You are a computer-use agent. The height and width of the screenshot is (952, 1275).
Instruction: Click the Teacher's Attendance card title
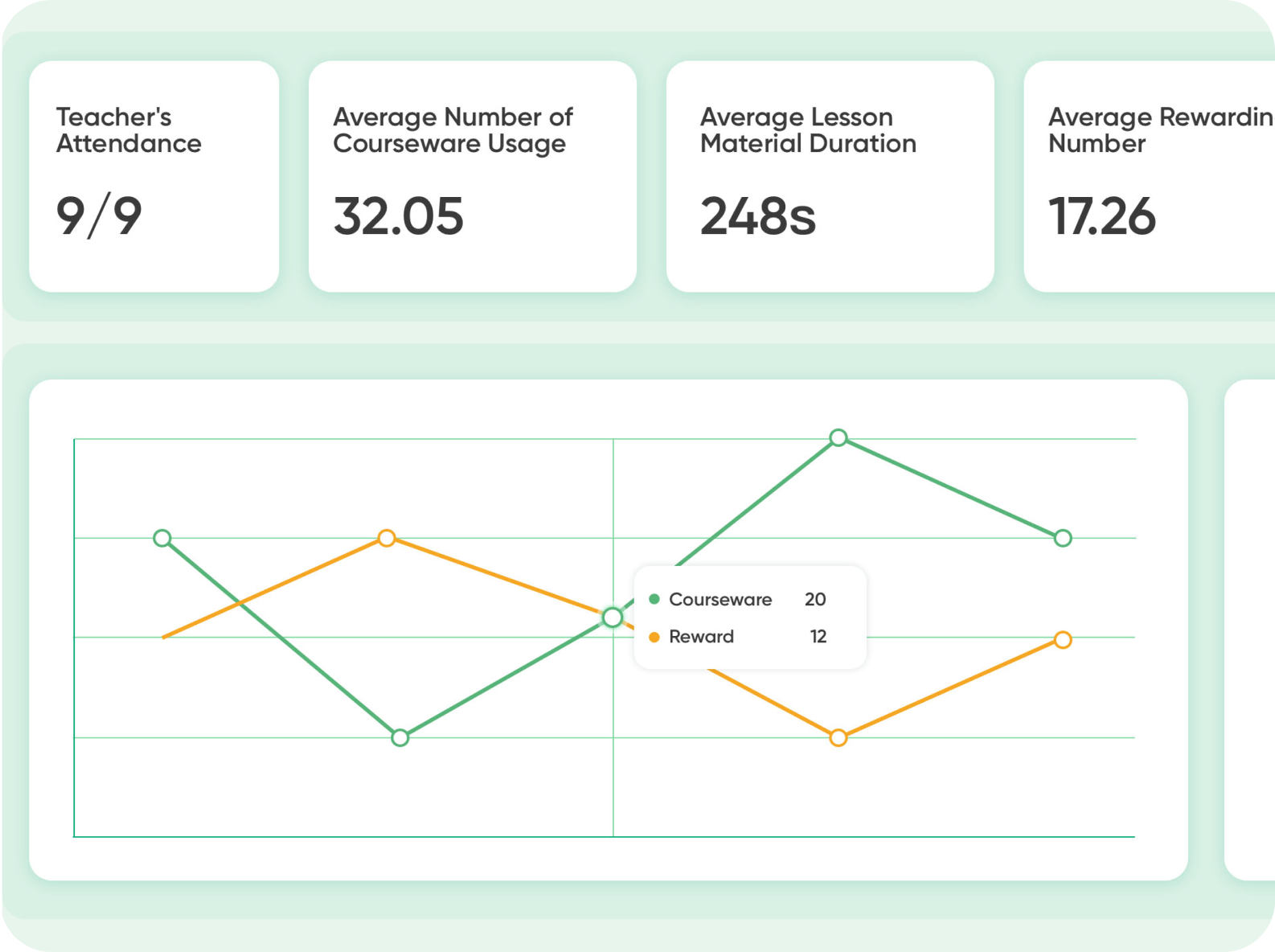tap(129, 130)
